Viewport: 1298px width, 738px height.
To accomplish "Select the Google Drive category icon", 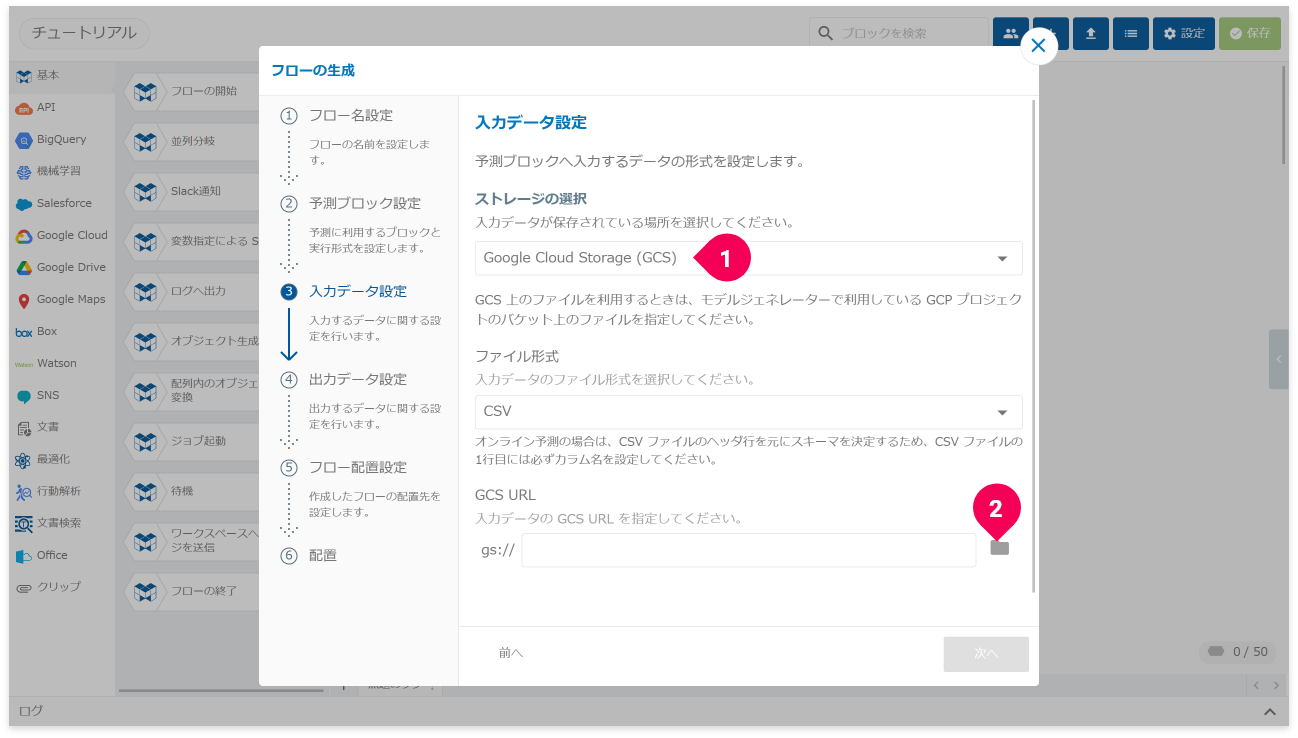I will (x=24, y=268).
